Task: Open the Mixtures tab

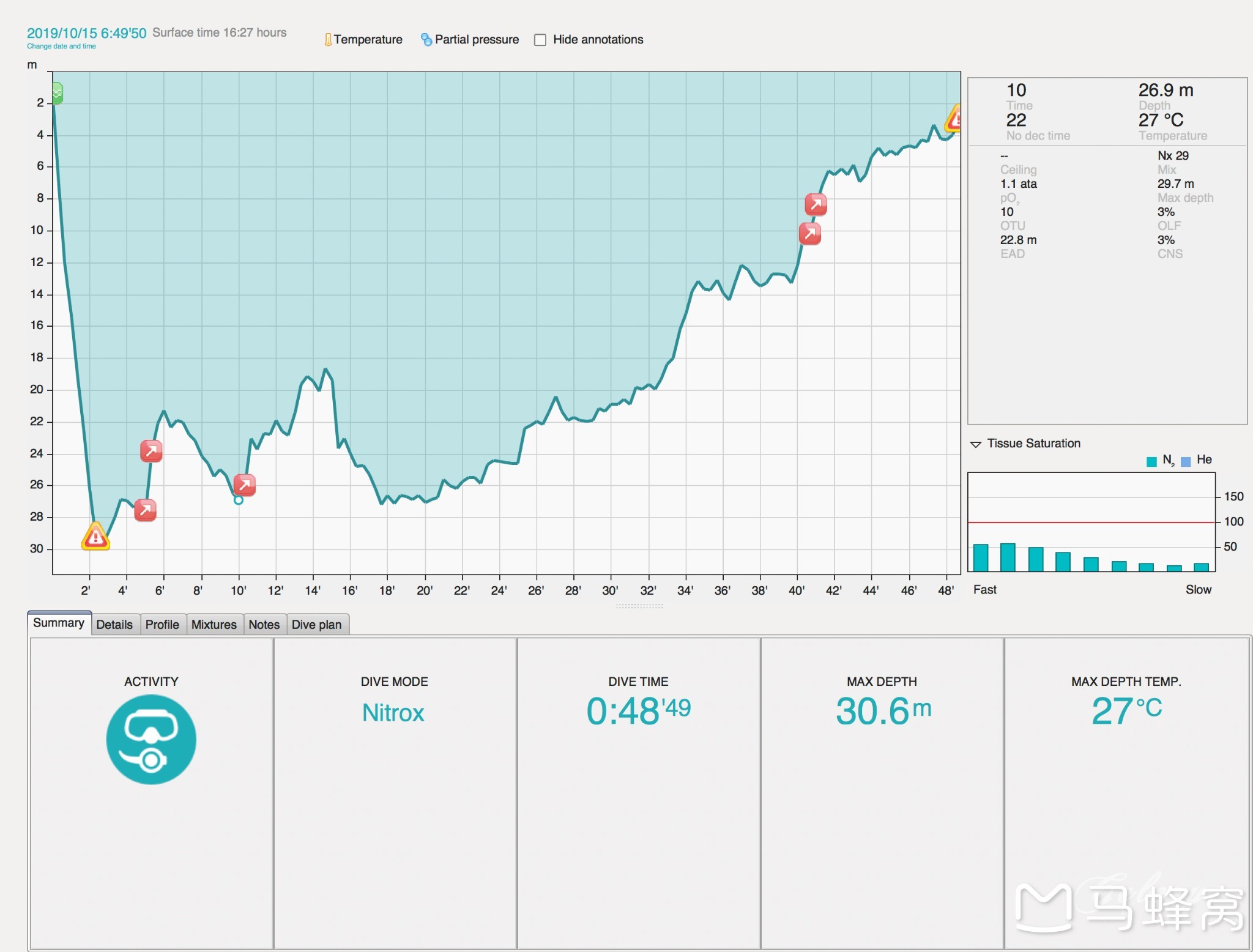Action: click(214, 625)
